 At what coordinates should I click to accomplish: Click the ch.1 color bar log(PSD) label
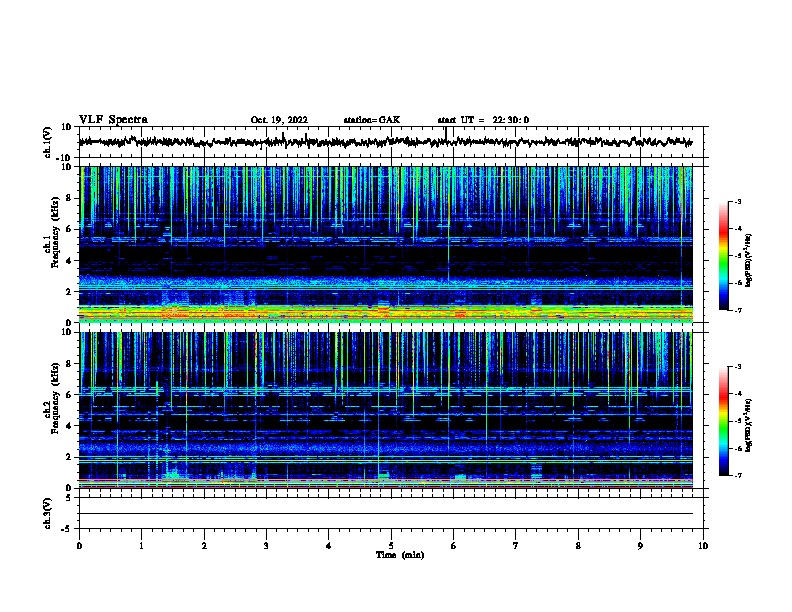[x=749, y=260]
